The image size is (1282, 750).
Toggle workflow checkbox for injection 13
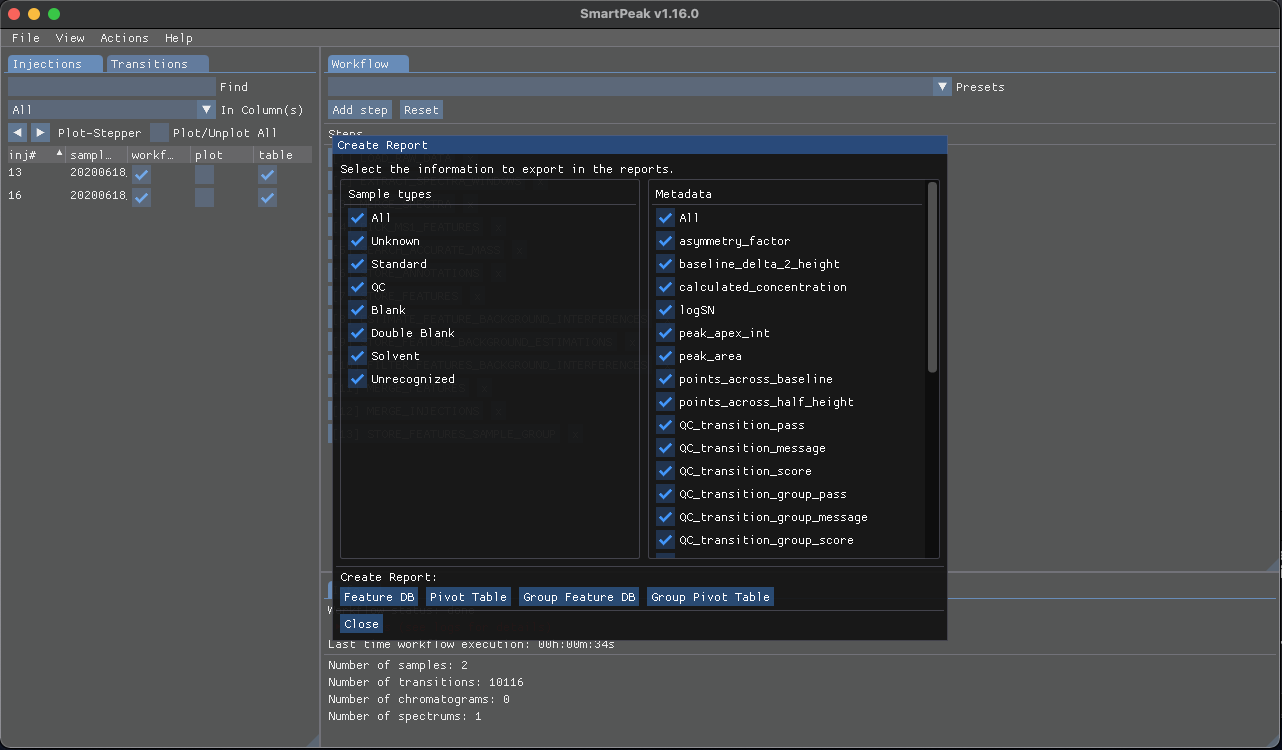142,174
